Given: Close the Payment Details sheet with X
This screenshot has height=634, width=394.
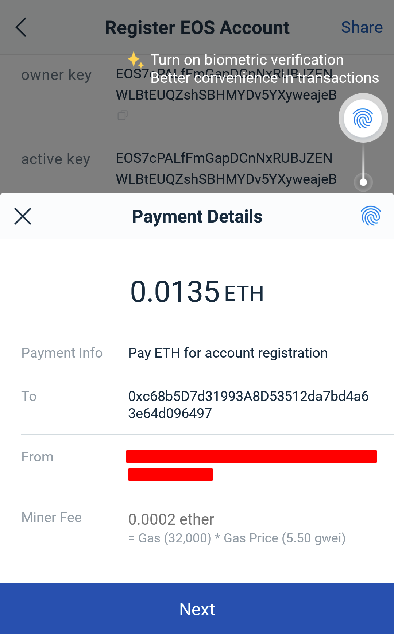Looking at the screenshot, I should [x=23, y=216].
